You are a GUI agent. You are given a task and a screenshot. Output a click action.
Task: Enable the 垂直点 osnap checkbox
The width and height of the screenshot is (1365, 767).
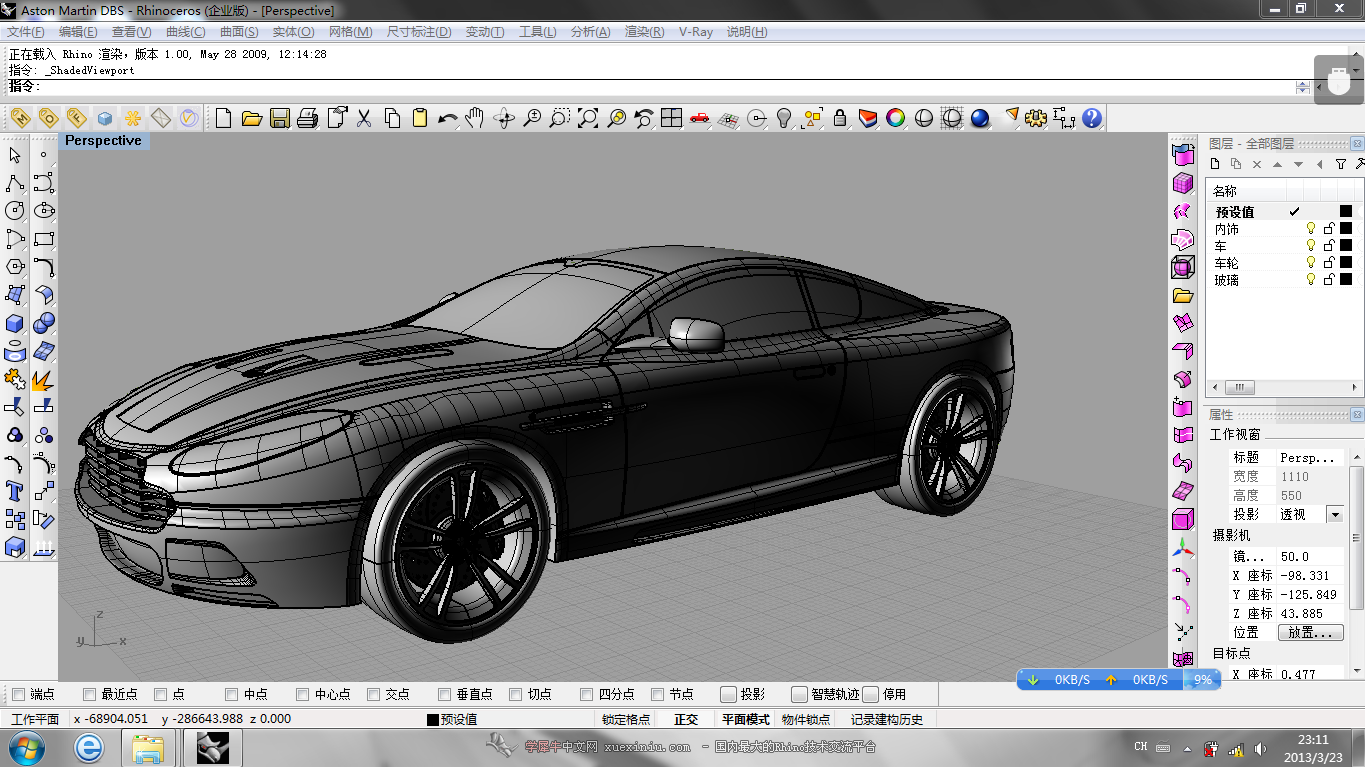point(444,694)
